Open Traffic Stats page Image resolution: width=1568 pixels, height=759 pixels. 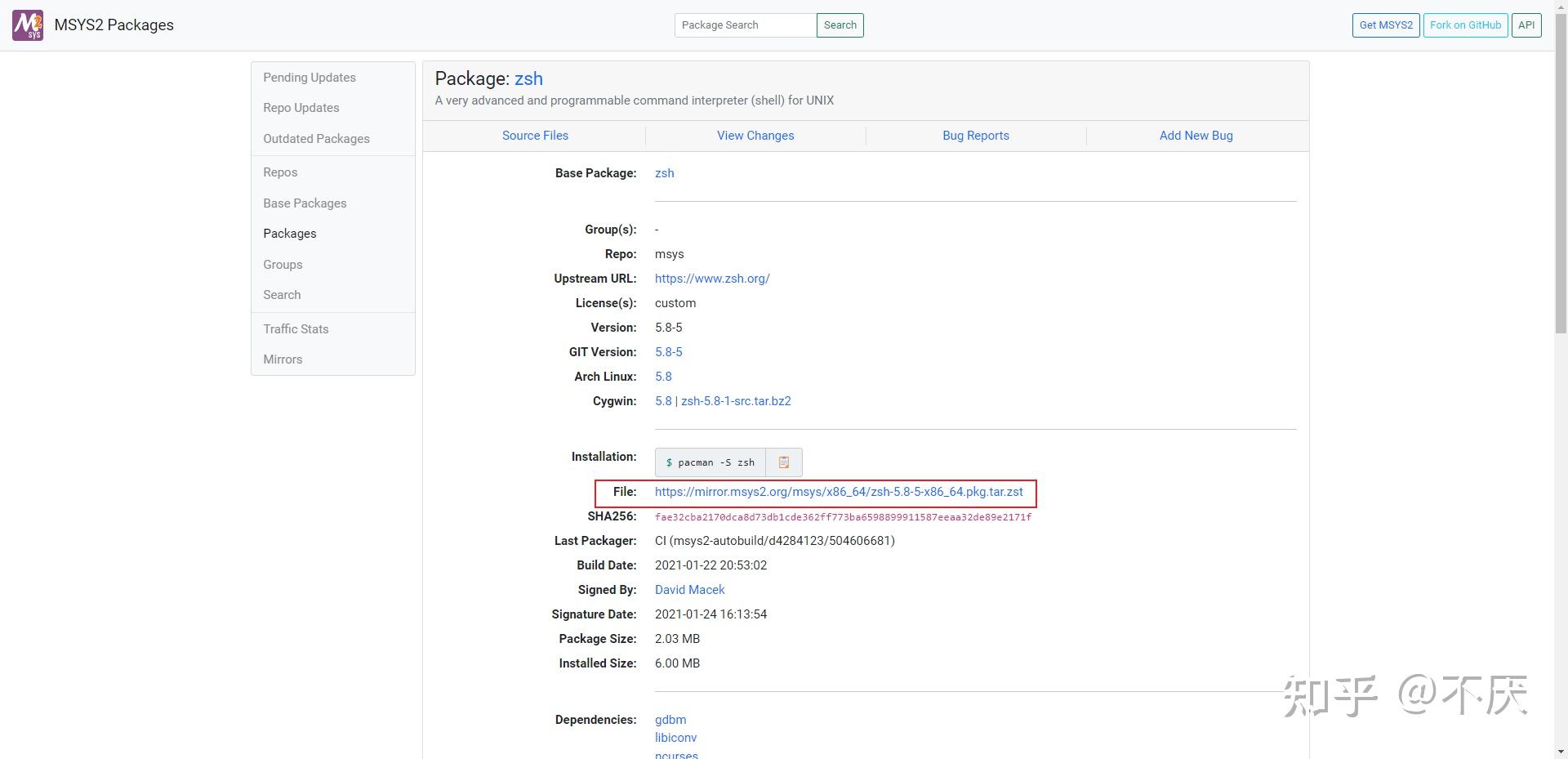(296, 329)
